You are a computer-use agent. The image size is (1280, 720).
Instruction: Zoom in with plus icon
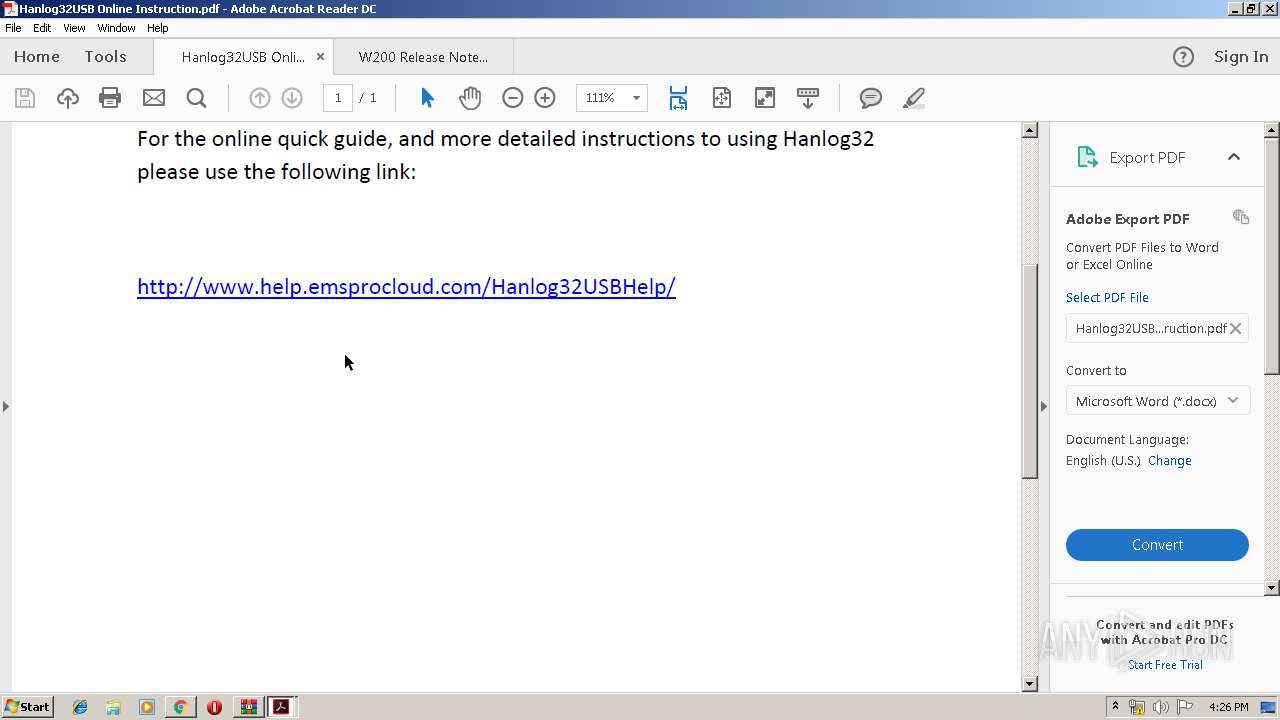[545, 98]
